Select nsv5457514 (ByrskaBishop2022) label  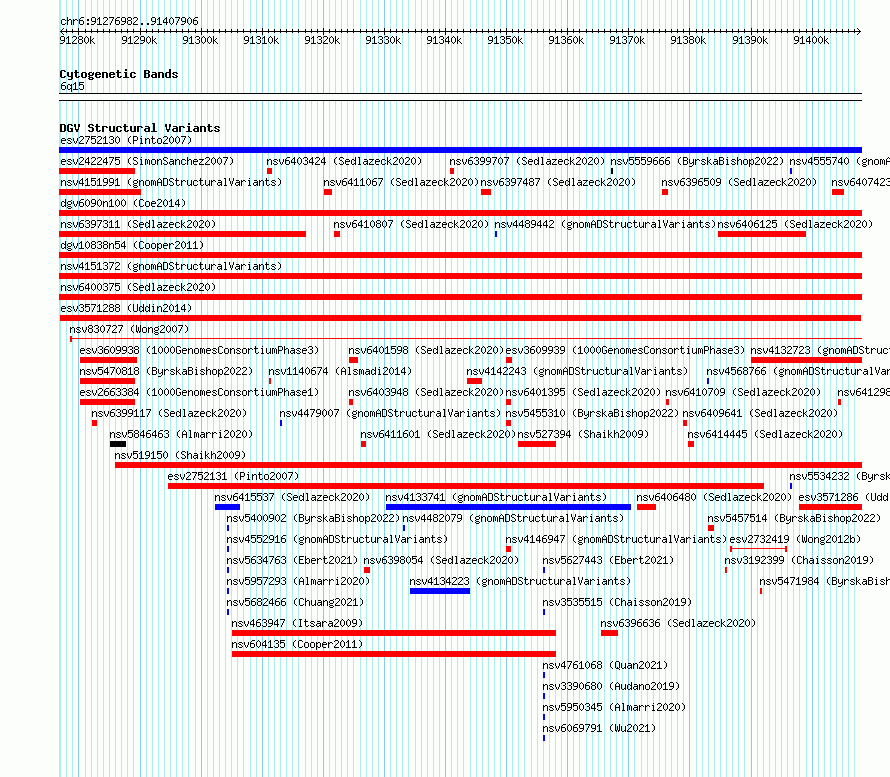tap(794, 518)
